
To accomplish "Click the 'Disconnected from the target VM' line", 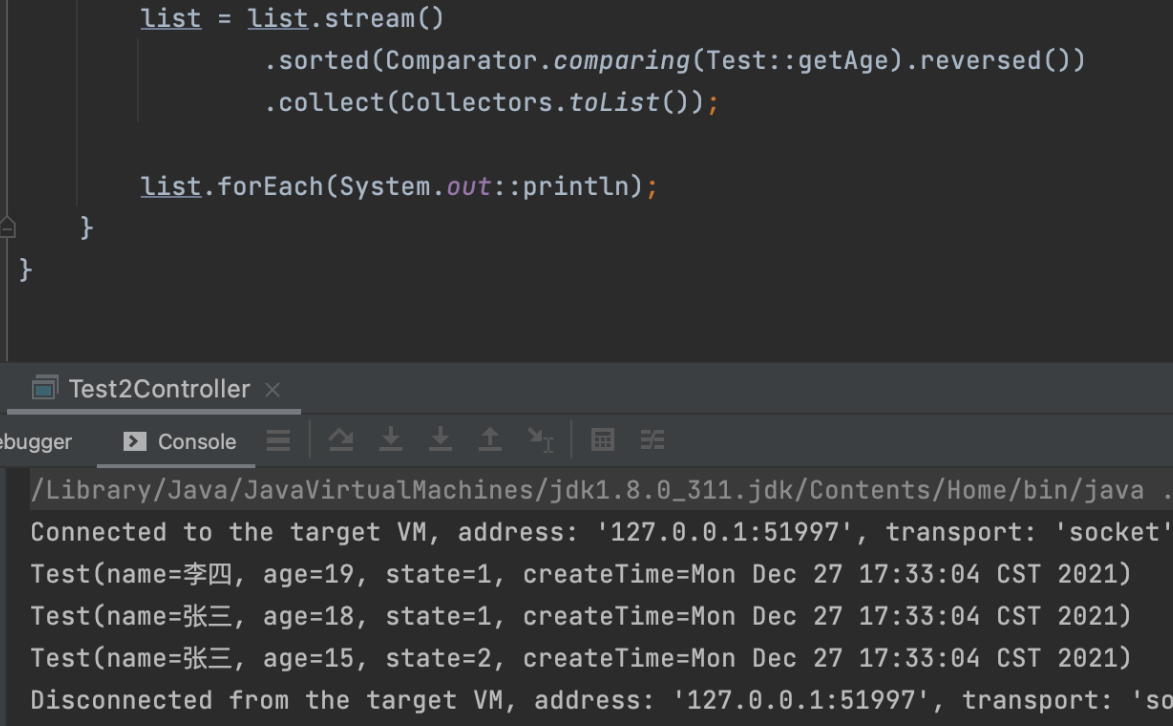I will pos(600,700).
